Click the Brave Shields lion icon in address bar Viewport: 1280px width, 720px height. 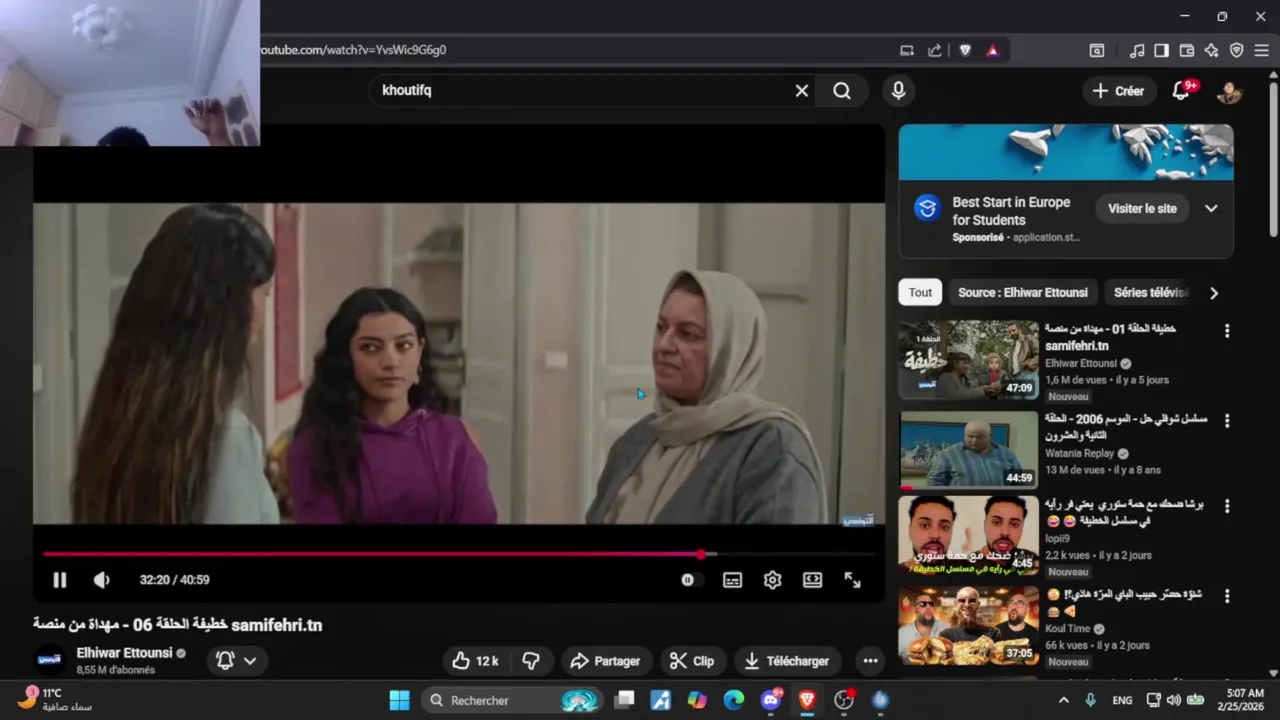(x=965, y=50)
